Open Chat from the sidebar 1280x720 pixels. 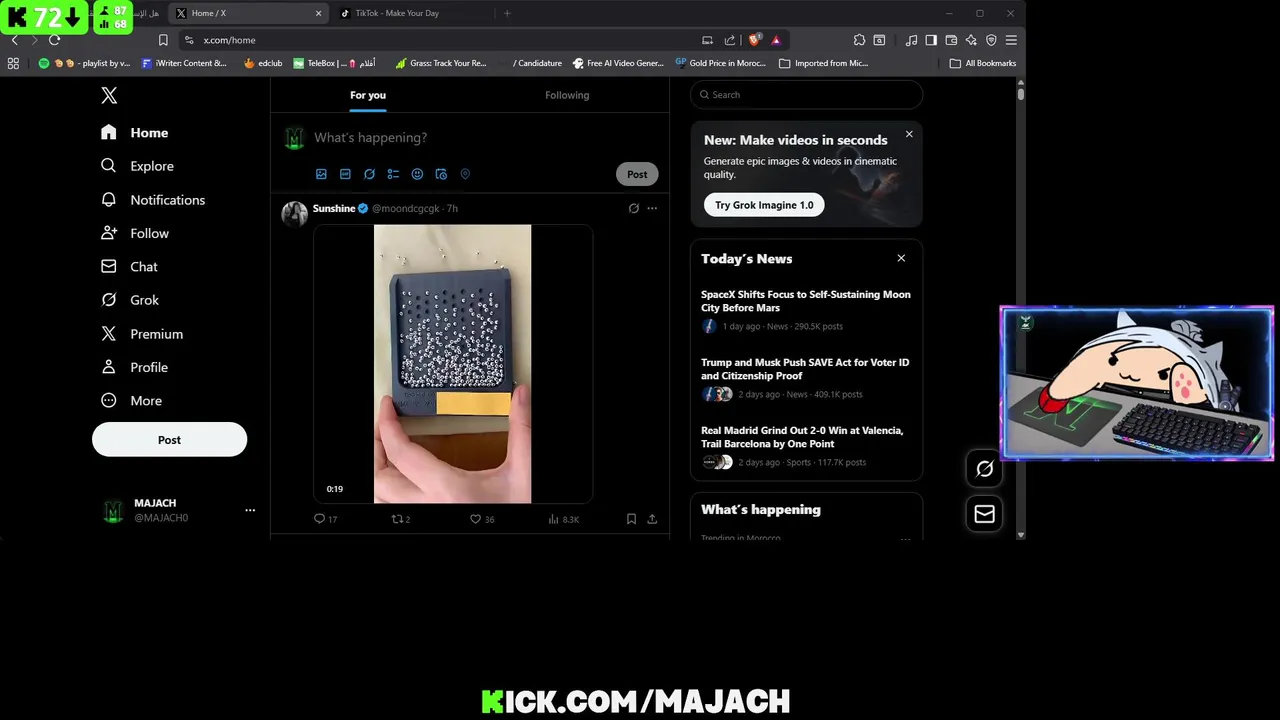[130, 267]
